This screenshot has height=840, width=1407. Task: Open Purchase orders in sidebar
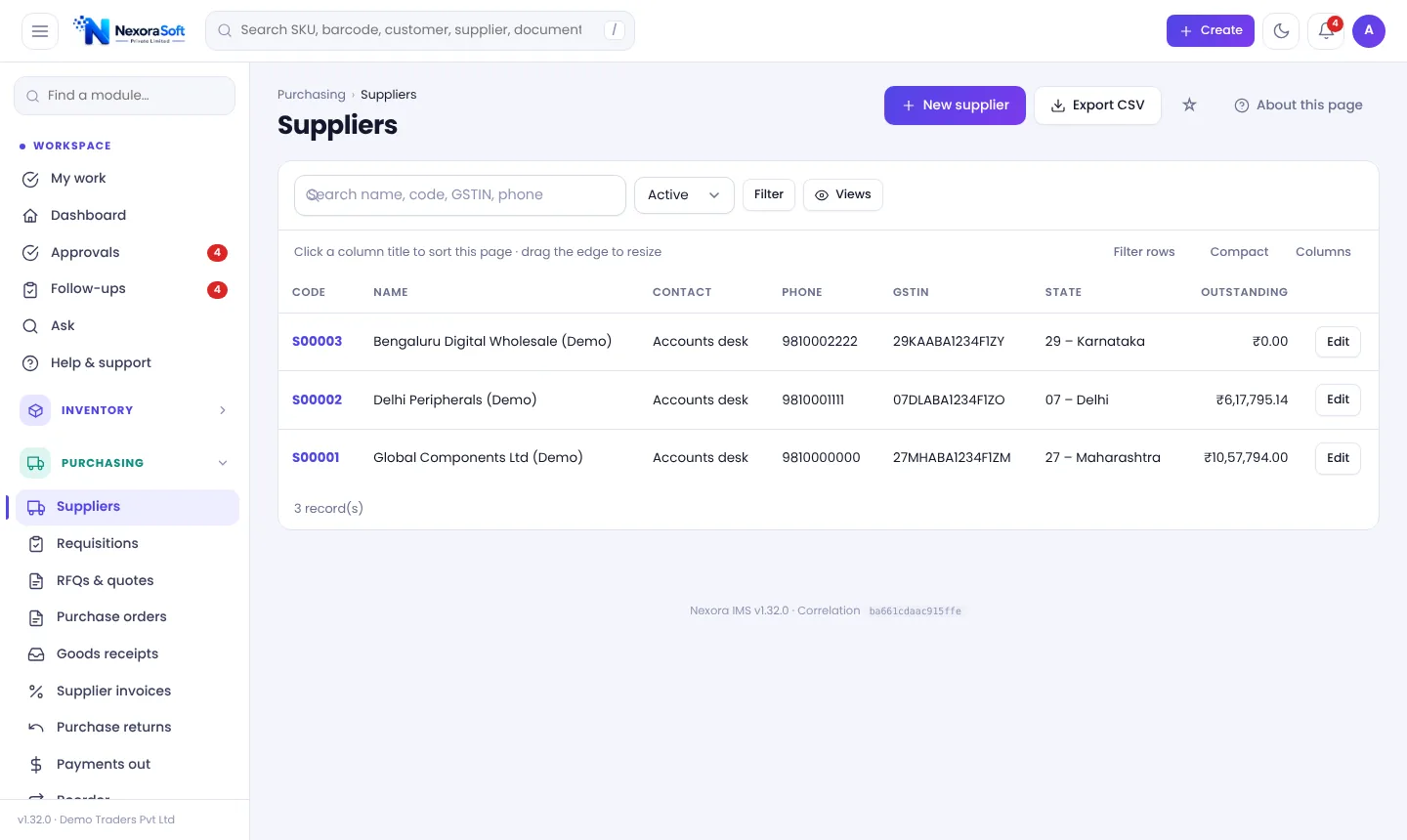[x=127, y=617]
